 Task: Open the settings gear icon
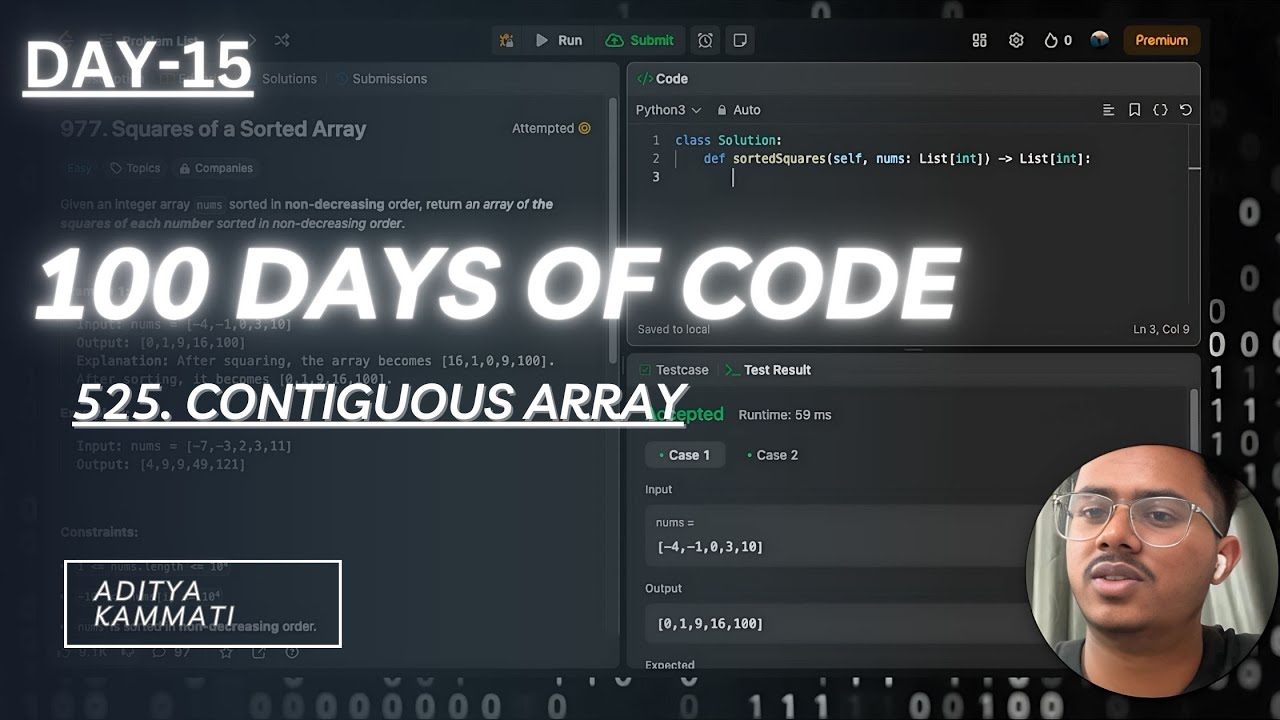pyautogui.click(x=1016, y=40)
